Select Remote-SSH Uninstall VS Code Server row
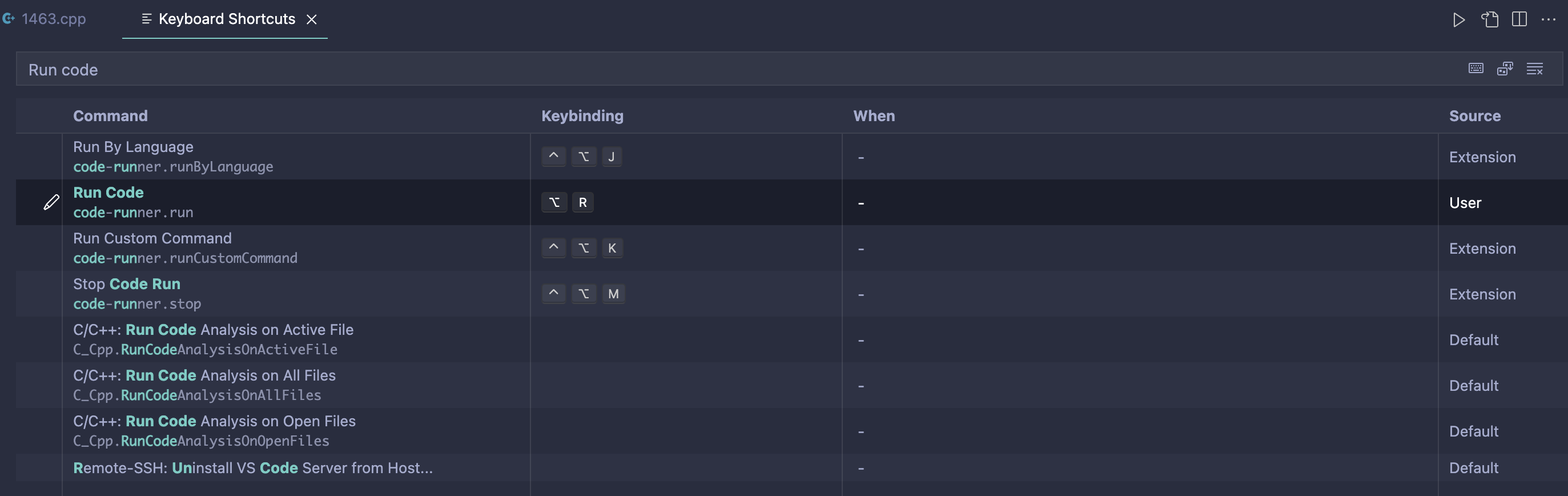Image resolution: width=1568 pixels, height=496 pixels. click(x=791, y=467)
